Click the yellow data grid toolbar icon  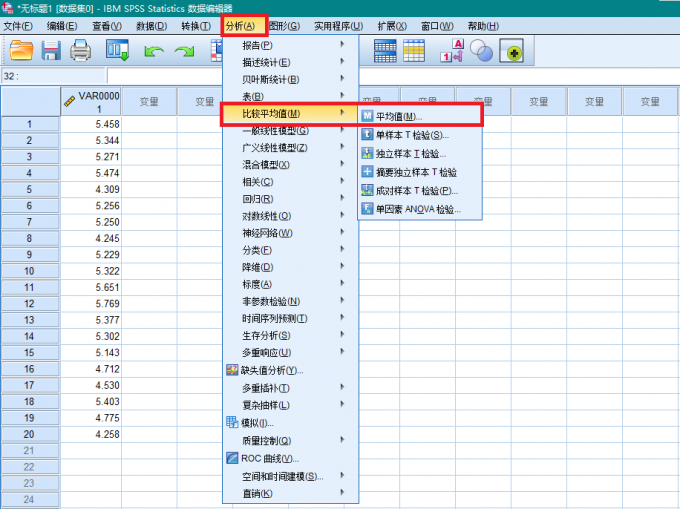click(x=414, y=51)
